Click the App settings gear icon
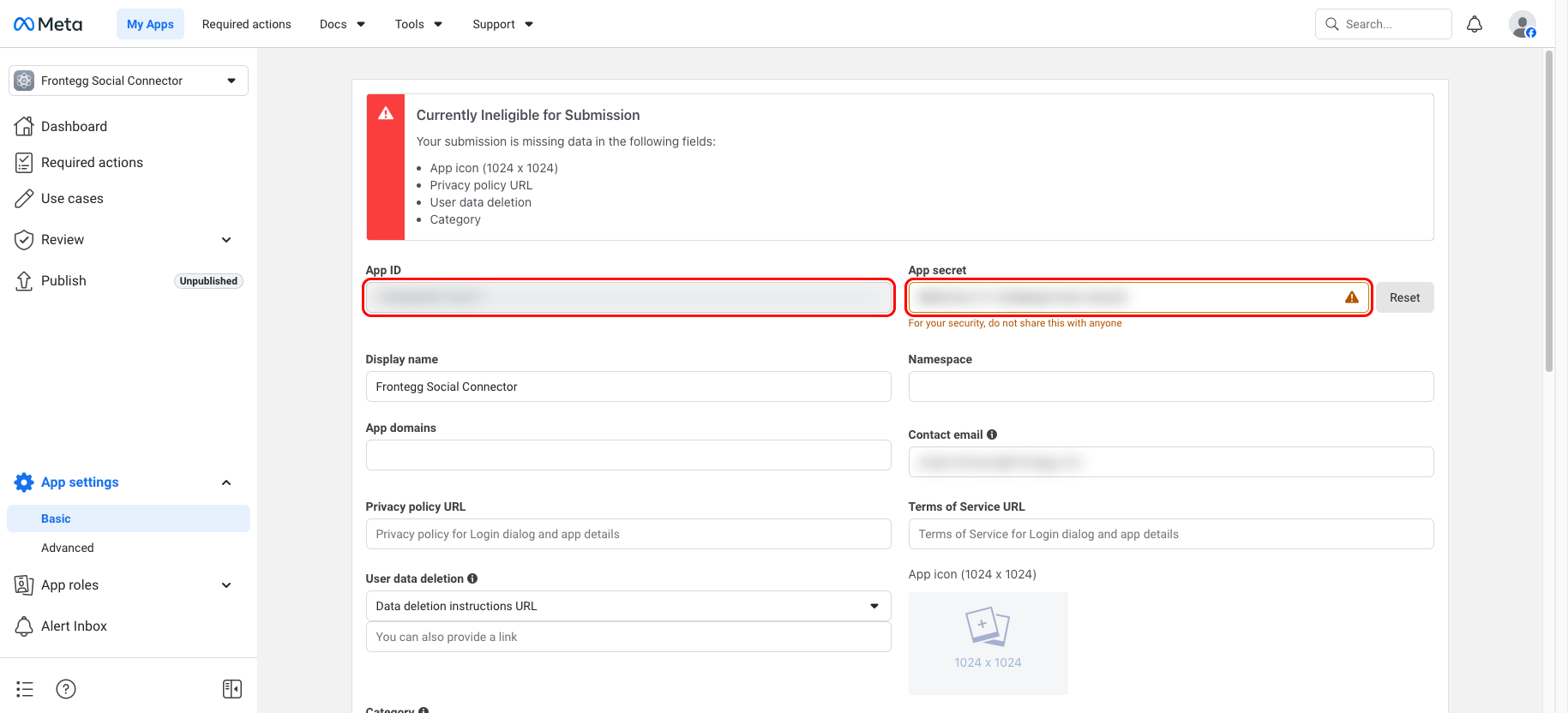 tap(24, 482)
